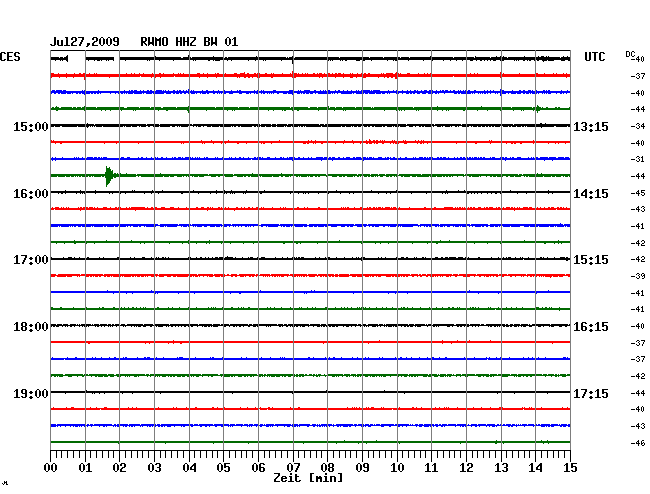Select the 16:00 local time label
Screen dimensions: 650x494
pos(31,194)
